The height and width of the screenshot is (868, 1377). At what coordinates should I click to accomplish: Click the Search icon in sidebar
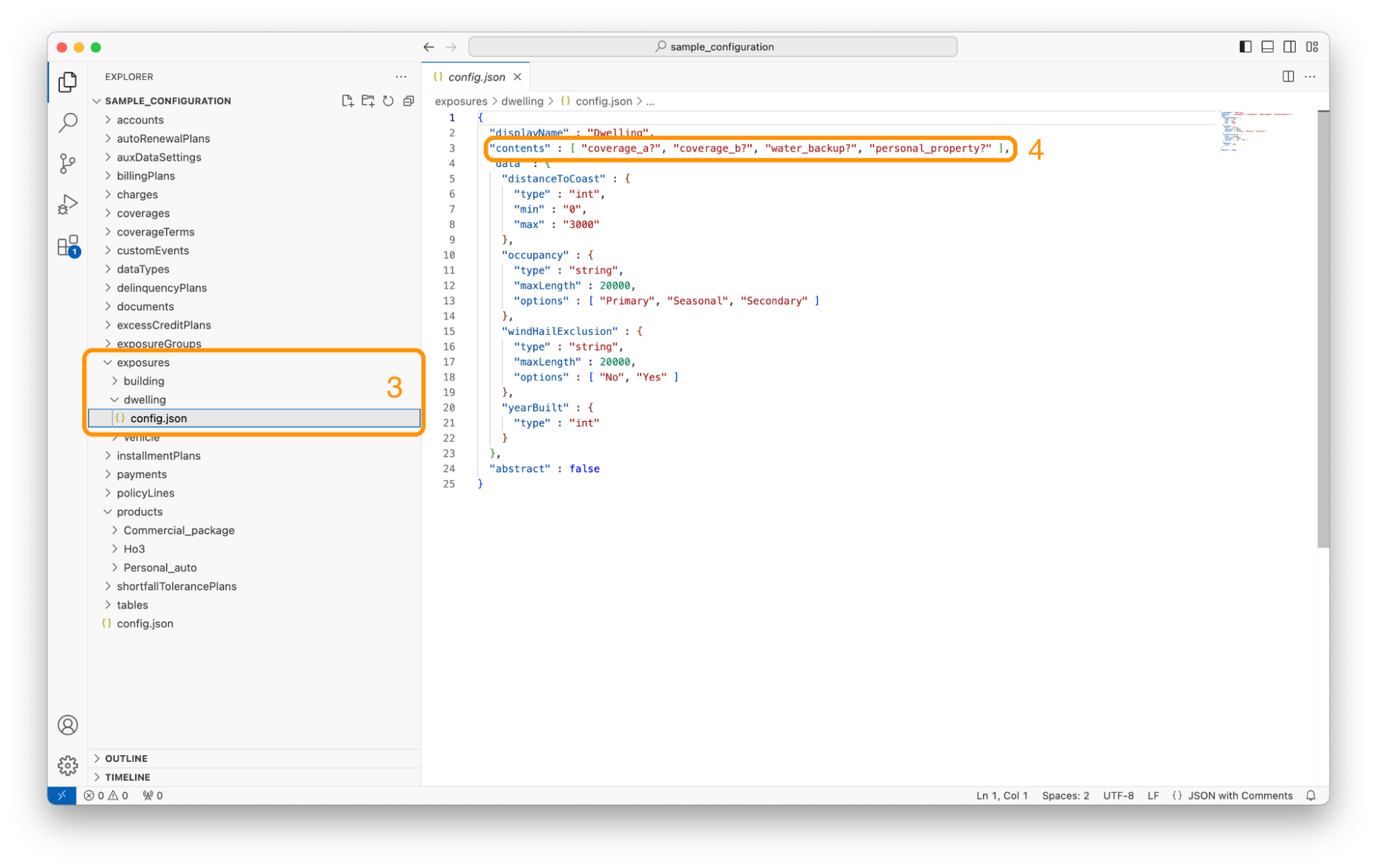click(x=67, y=121)
